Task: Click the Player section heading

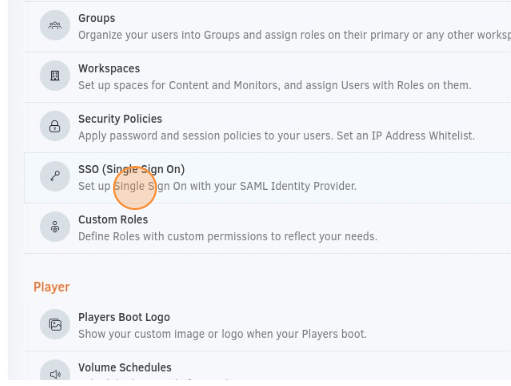Action: pyautogui.click(x=52, y=287)
